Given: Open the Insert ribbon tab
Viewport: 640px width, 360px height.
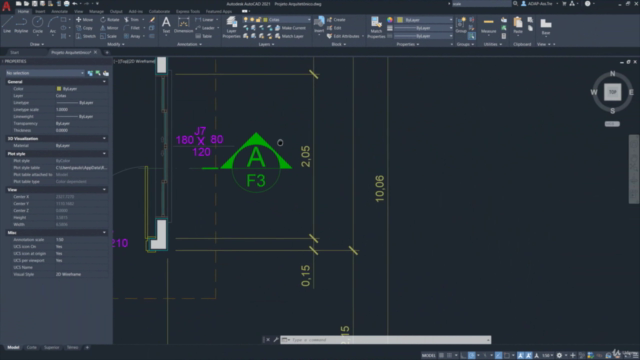Looking at the screenshot, I should pyautogui.click(x=40, y=11).
